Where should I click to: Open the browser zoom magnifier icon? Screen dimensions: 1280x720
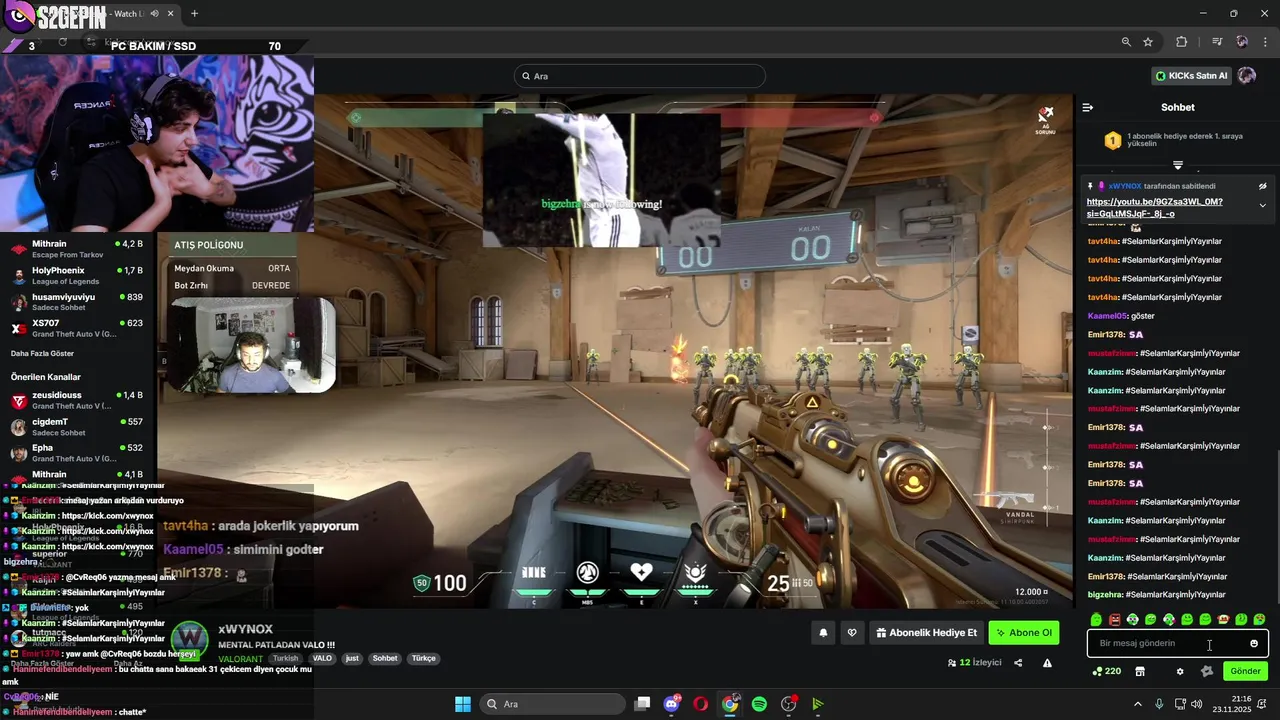click(x=1126, y=42)
